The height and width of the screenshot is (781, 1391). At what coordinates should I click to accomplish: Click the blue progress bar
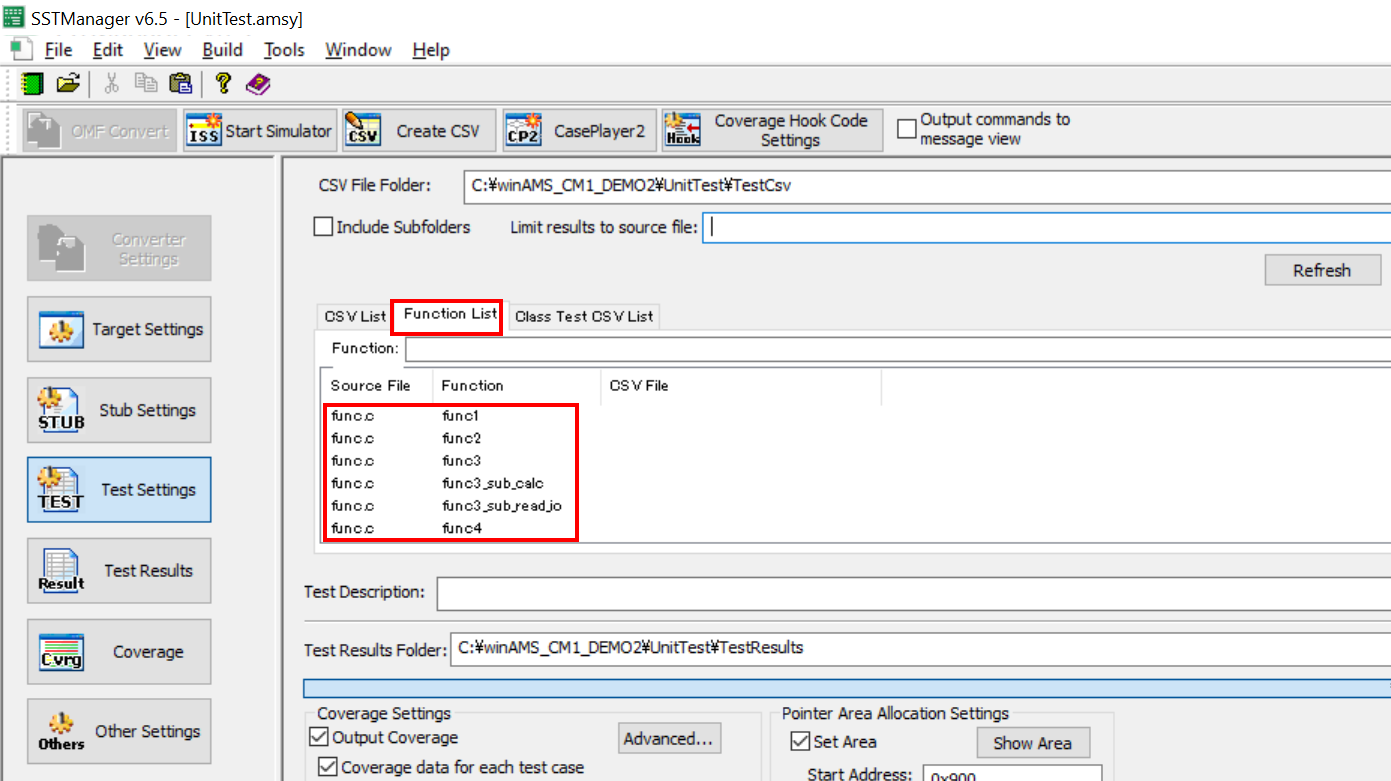click(847, 689)
